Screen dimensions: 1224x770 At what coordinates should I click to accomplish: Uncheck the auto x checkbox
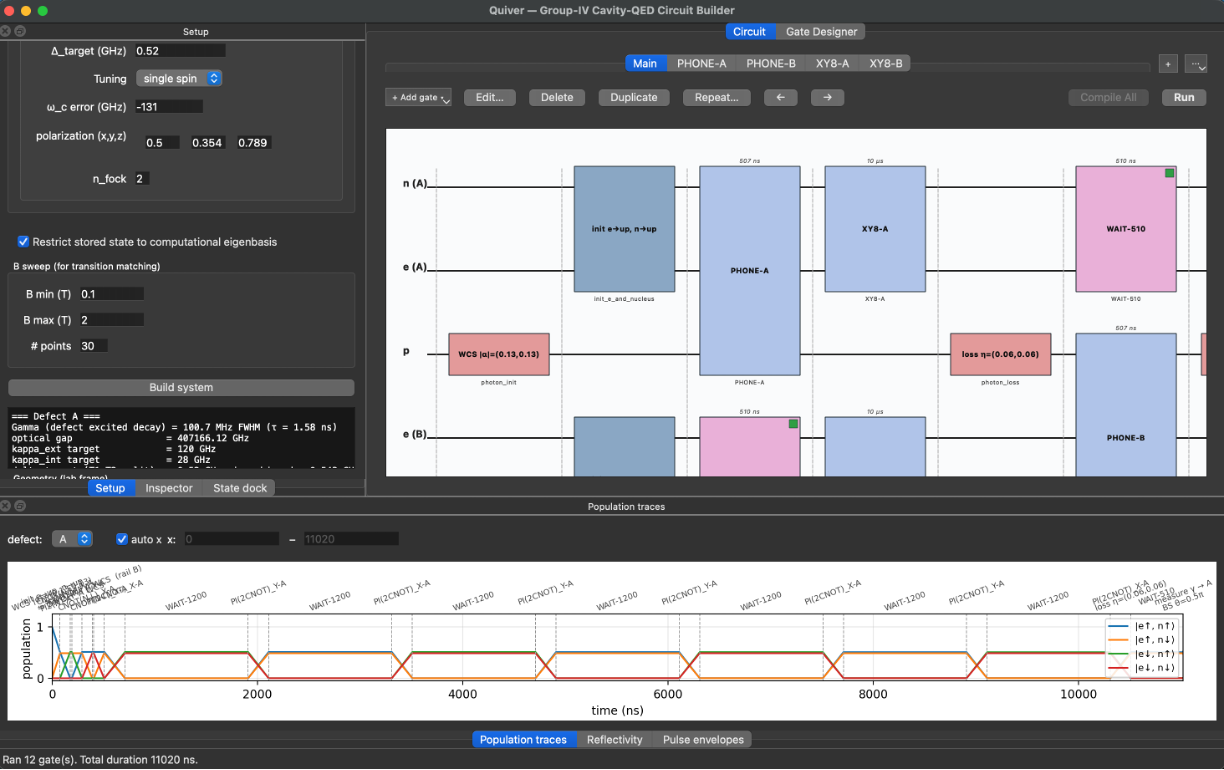(122, 539)
